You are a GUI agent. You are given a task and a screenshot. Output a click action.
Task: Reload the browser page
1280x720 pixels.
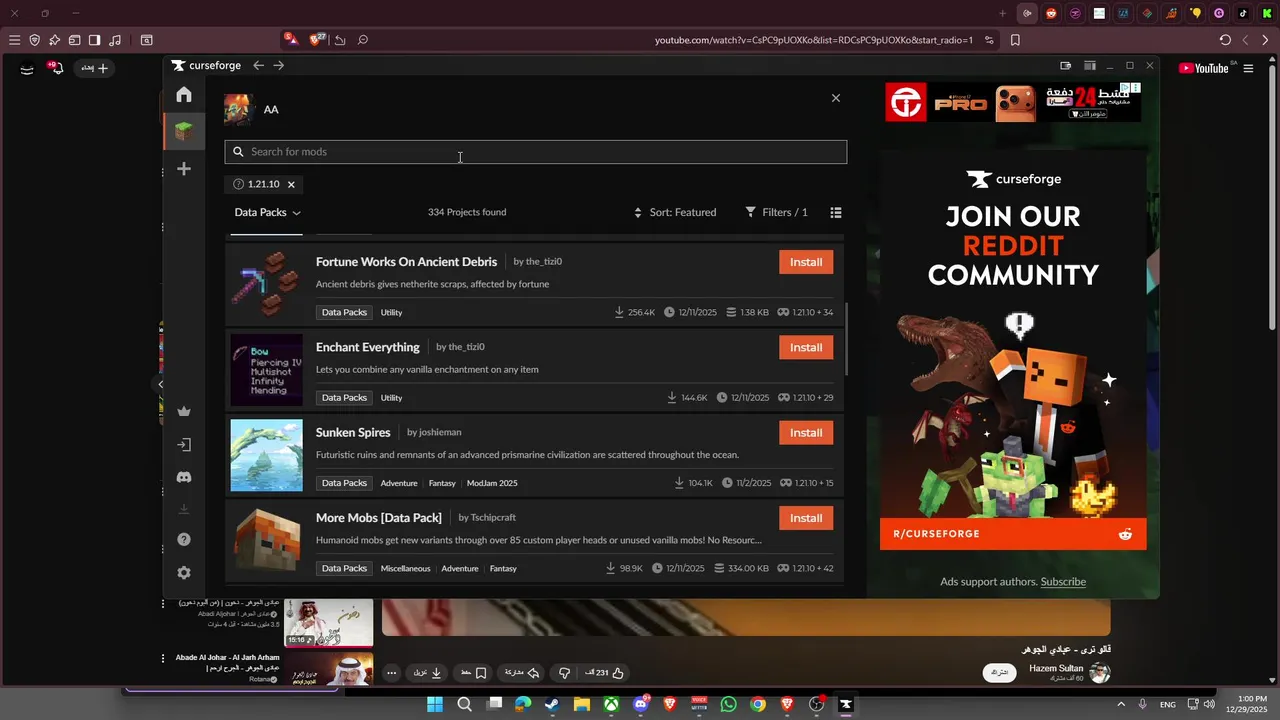(1225, 40)
